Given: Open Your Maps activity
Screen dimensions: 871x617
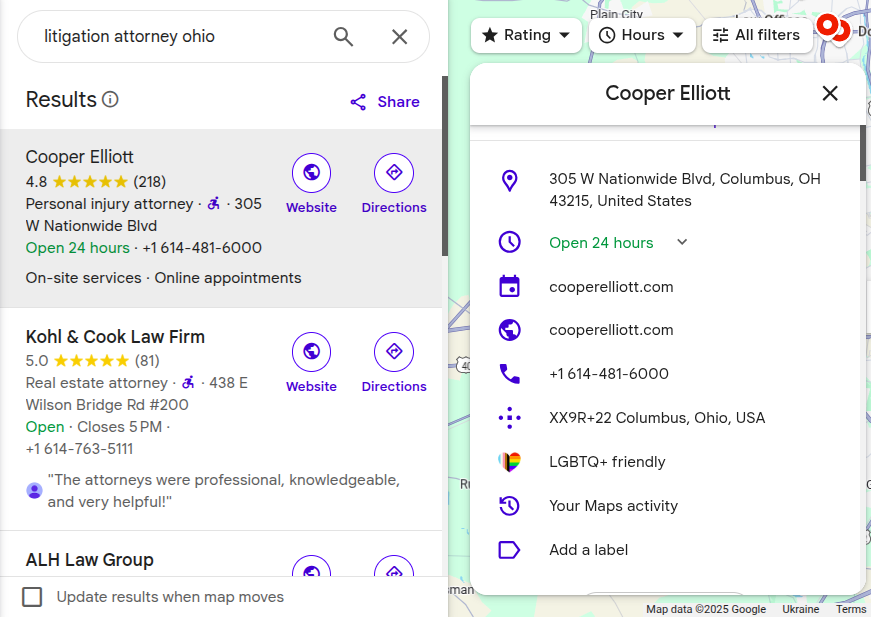Looking at the screenshot, I should [613, 505].
